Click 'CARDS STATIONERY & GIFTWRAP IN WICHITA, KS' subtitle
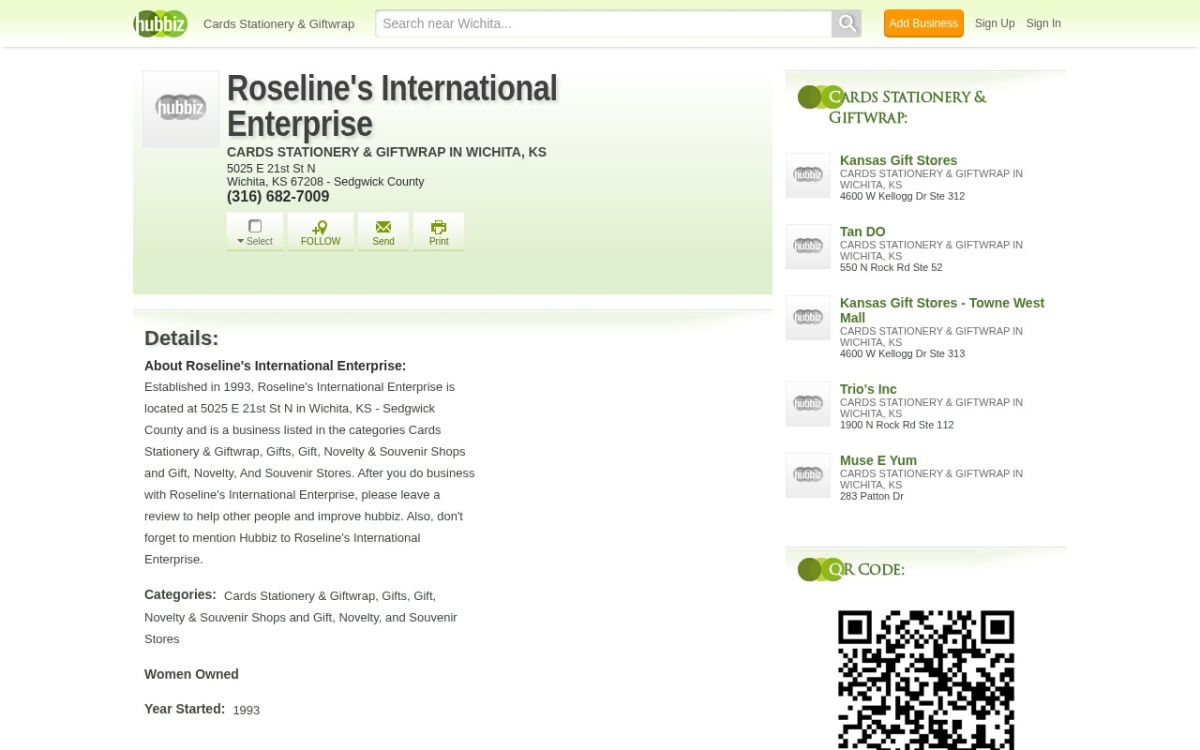This screenshot has height=750, width=1200. [x=387, y=152]
